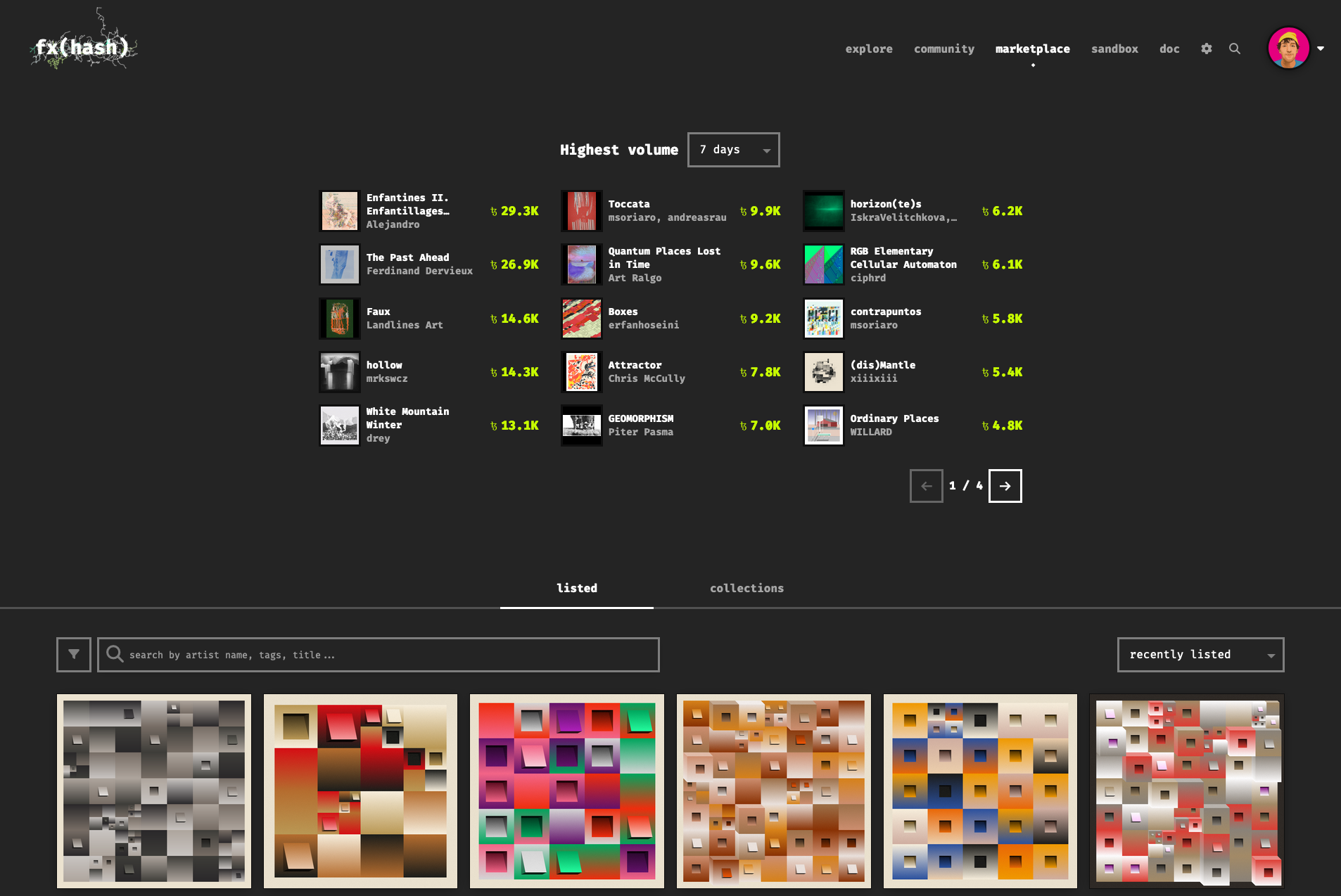The image size is (1341, 896).
Task: Open White Mountain Winter thumbnail
Action: [340, 425]
